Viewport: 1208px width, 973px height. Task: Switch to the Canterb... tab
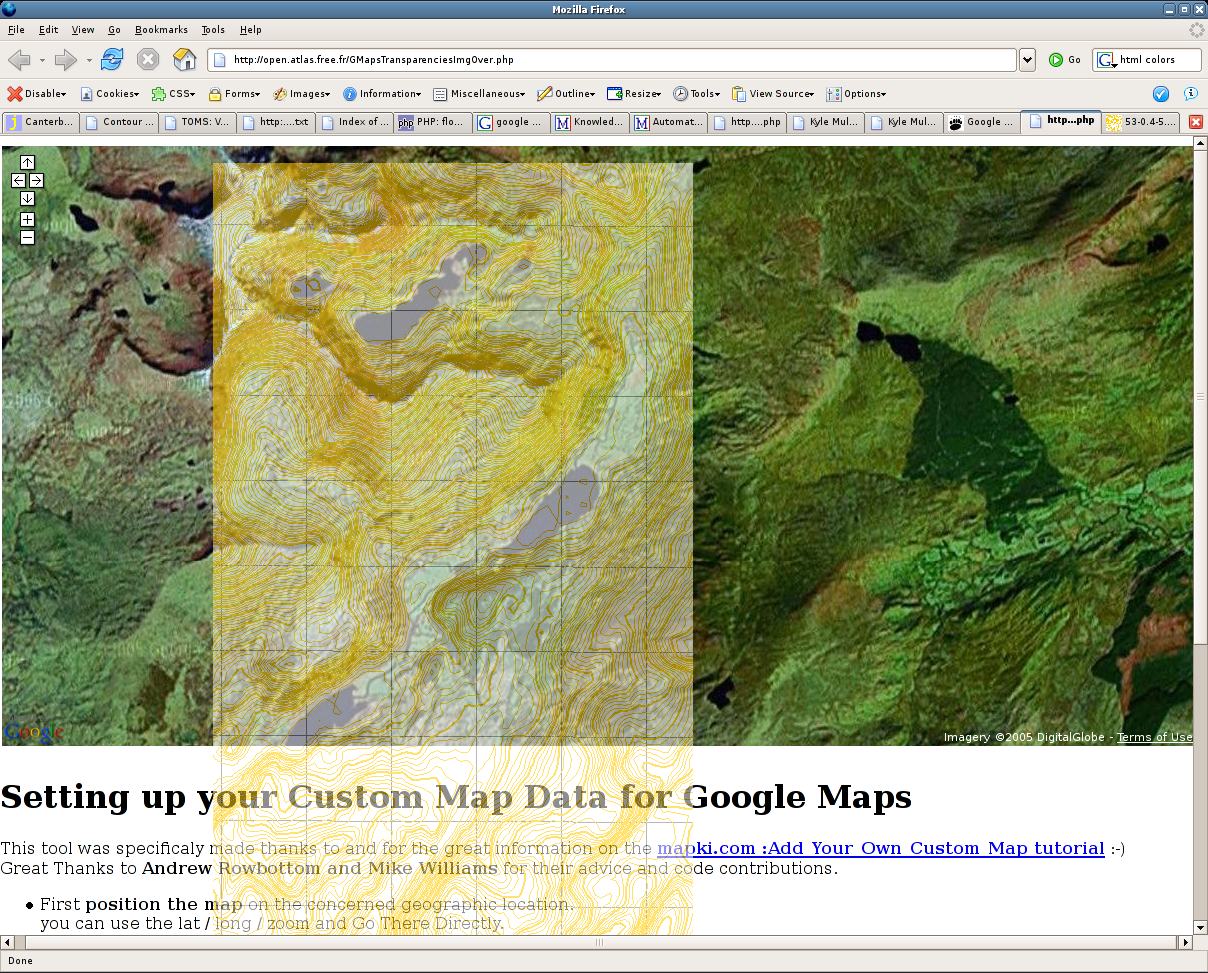(x=40, y=122)
